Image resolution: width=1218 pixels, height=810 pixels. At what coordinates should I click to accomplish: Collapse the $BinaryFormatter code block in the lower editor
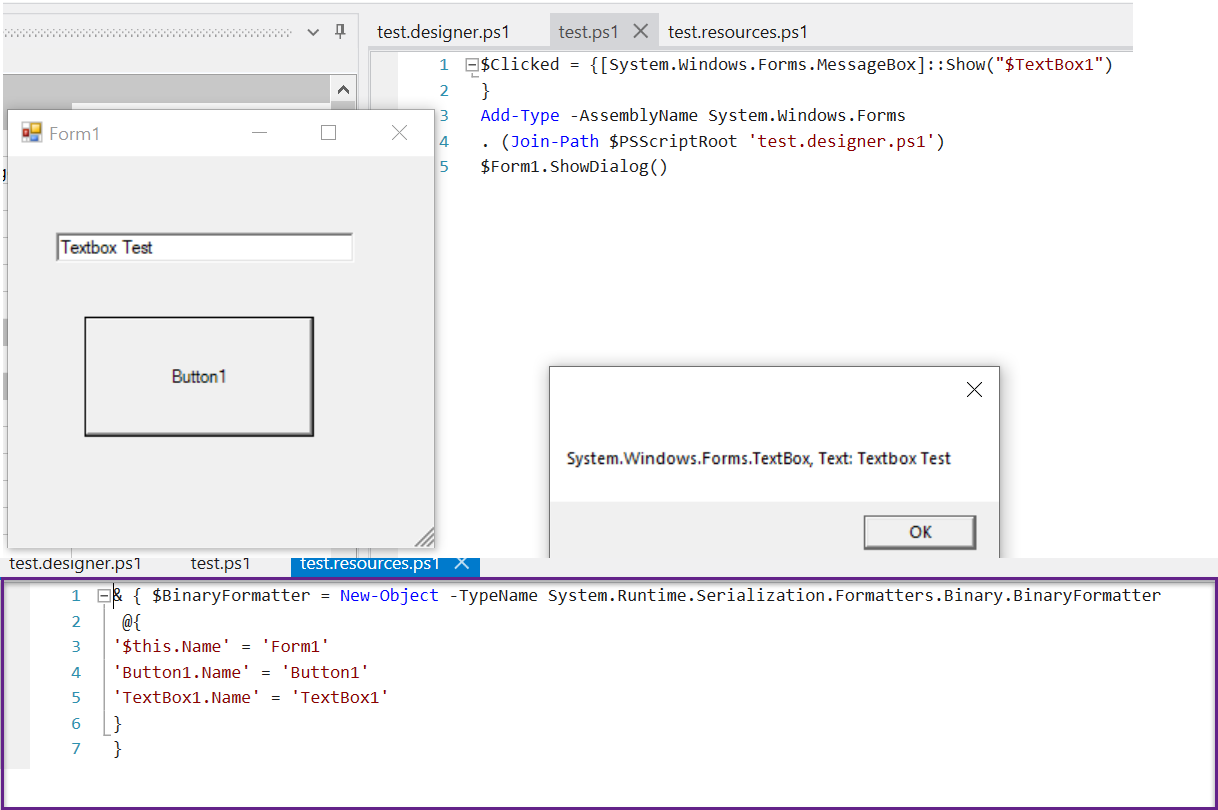click(103, 596)
